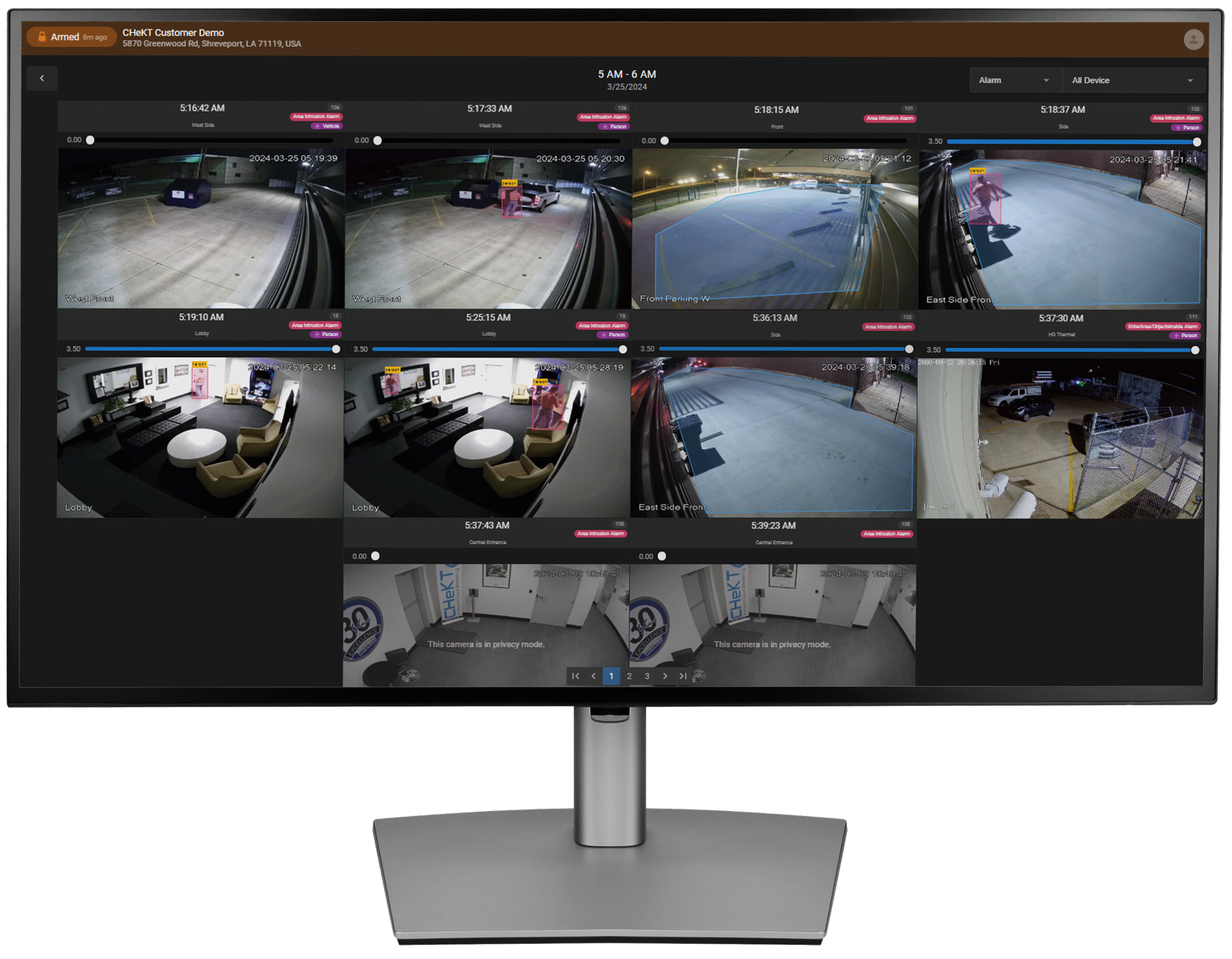The image size is (1232, 959).
Task: Open the Front Parking W camera thumbnail
Action: [775, 228]
